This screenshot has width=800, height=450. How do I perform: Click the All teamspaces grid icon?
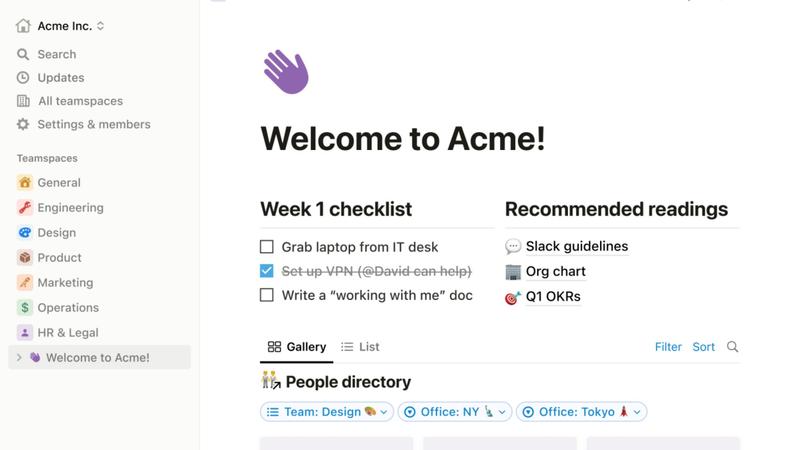23,101
